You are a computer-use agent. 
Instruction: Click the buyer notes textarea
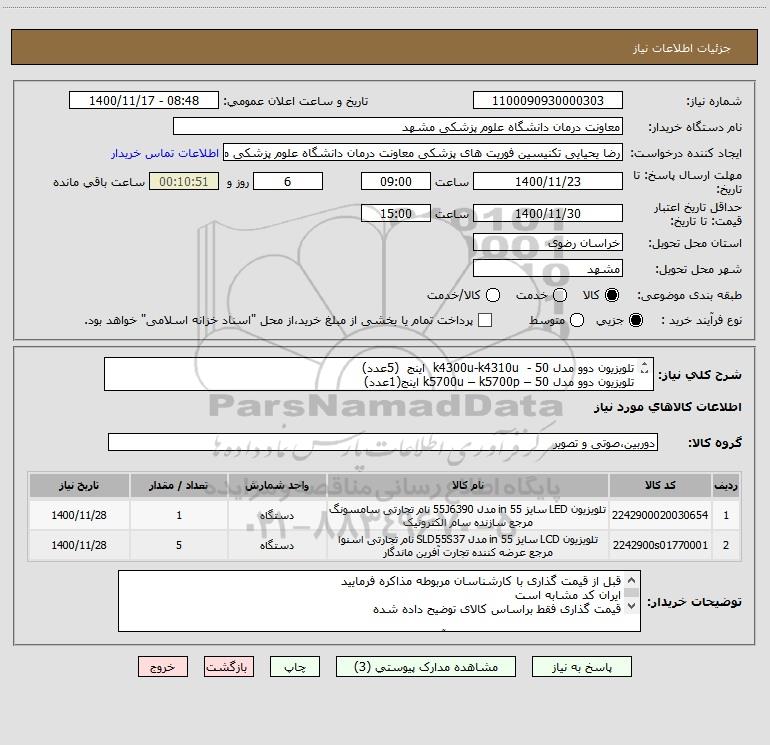(379, 601)
